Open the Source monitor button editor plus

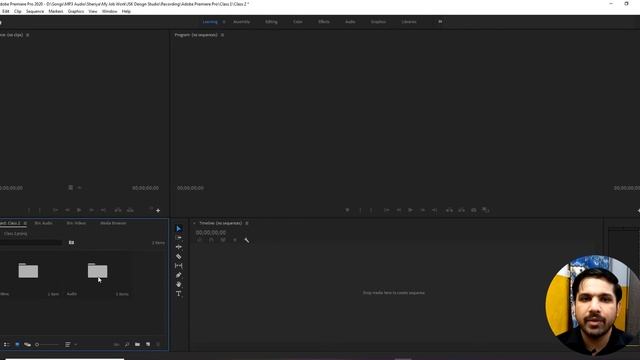(x=158, y=211)
